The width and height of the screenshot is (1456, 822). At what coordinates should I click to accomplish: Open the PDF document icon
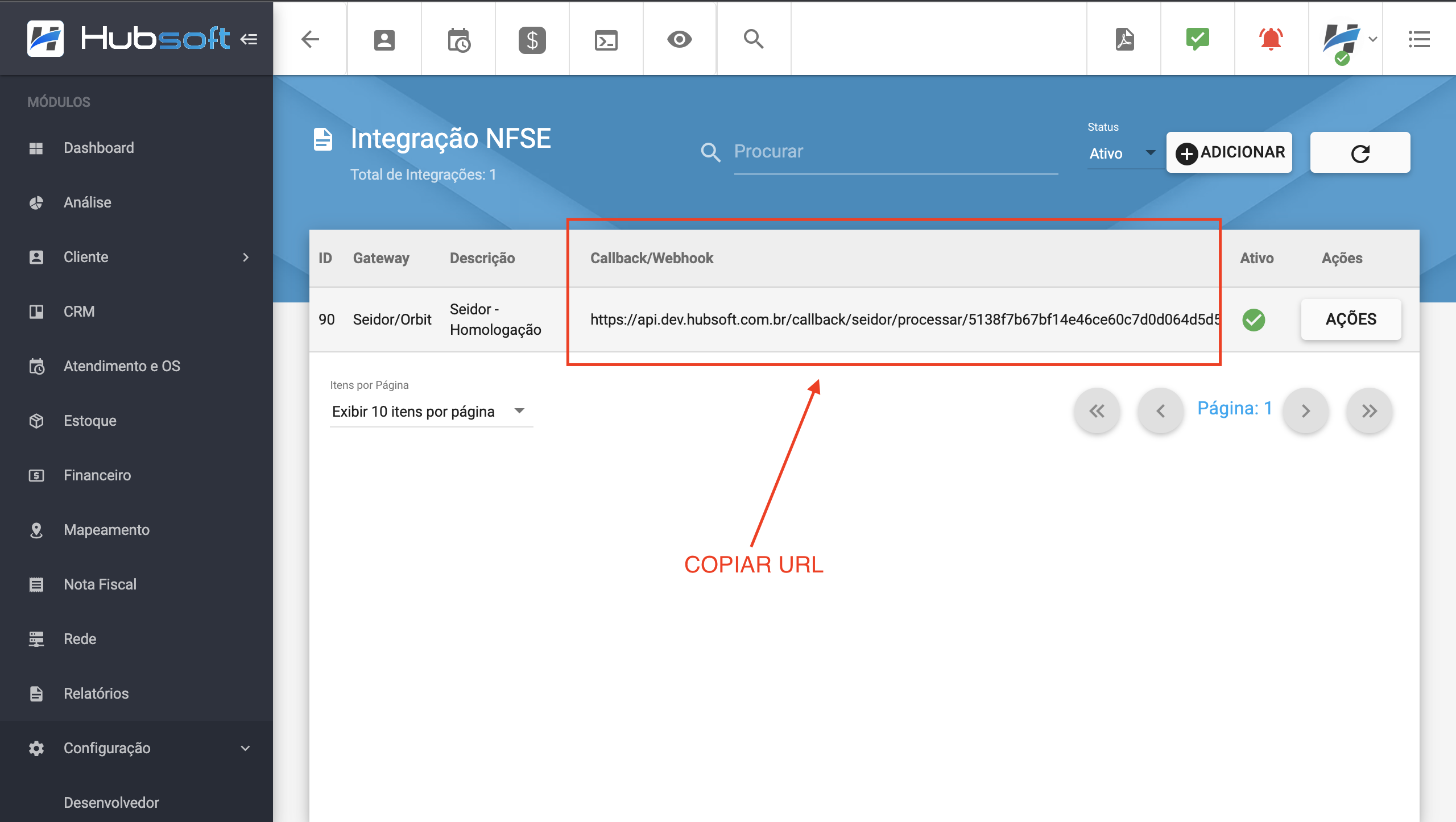pyautogui.click(x=1124, y=39)
